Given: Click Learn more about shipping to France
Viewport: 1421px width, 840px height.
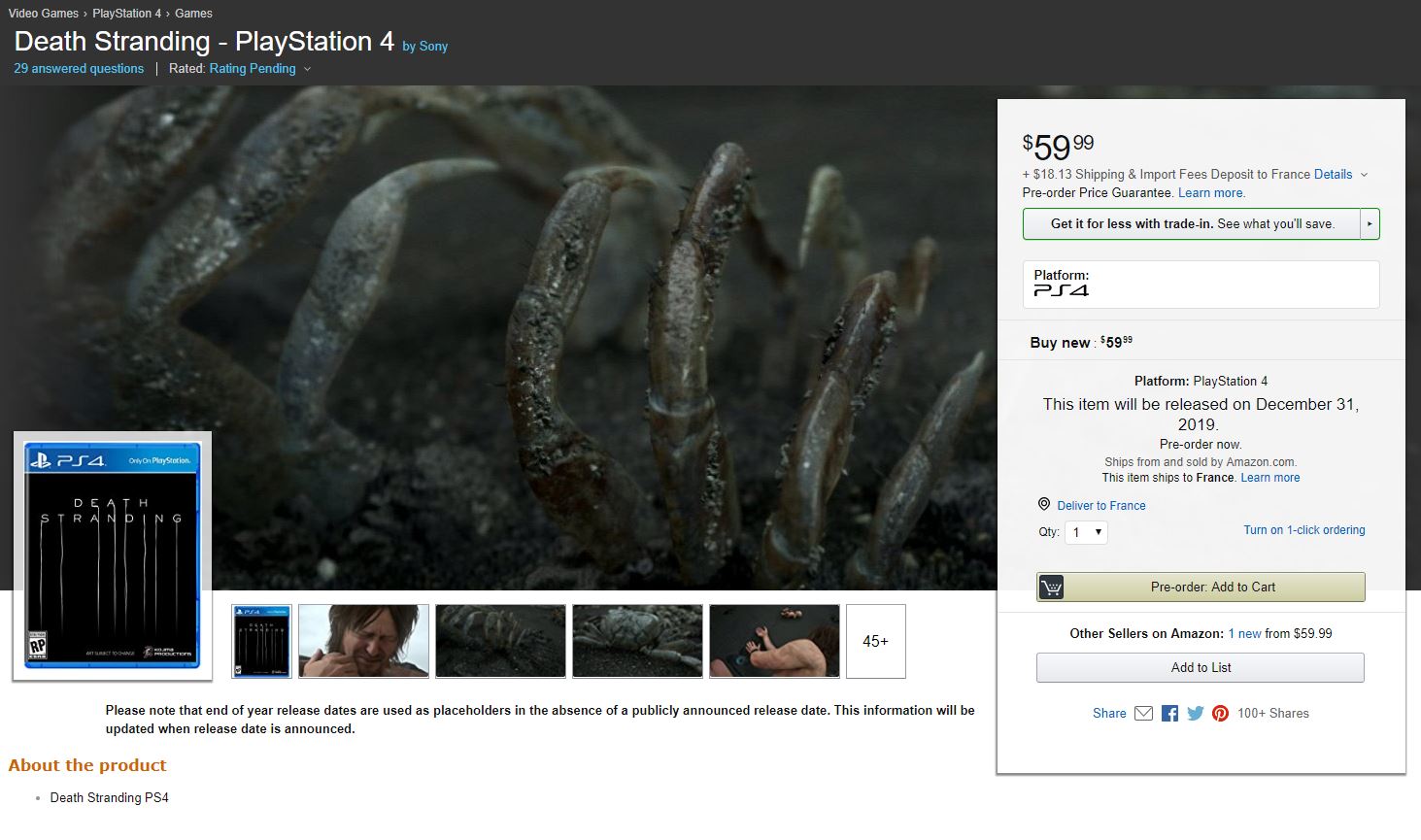Looking at the screenshot, I should (x=1269, y=478).
